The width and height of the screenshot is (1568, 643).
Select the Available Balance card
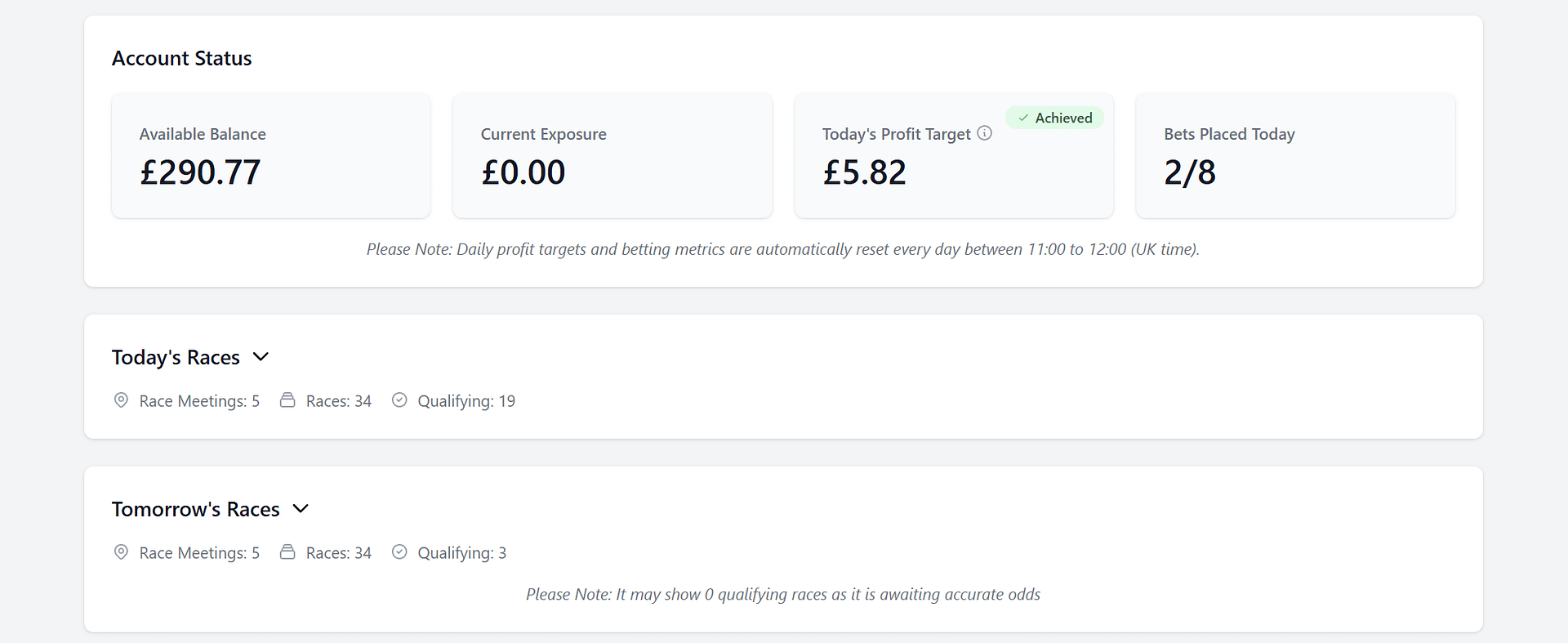tap(271, 155)
